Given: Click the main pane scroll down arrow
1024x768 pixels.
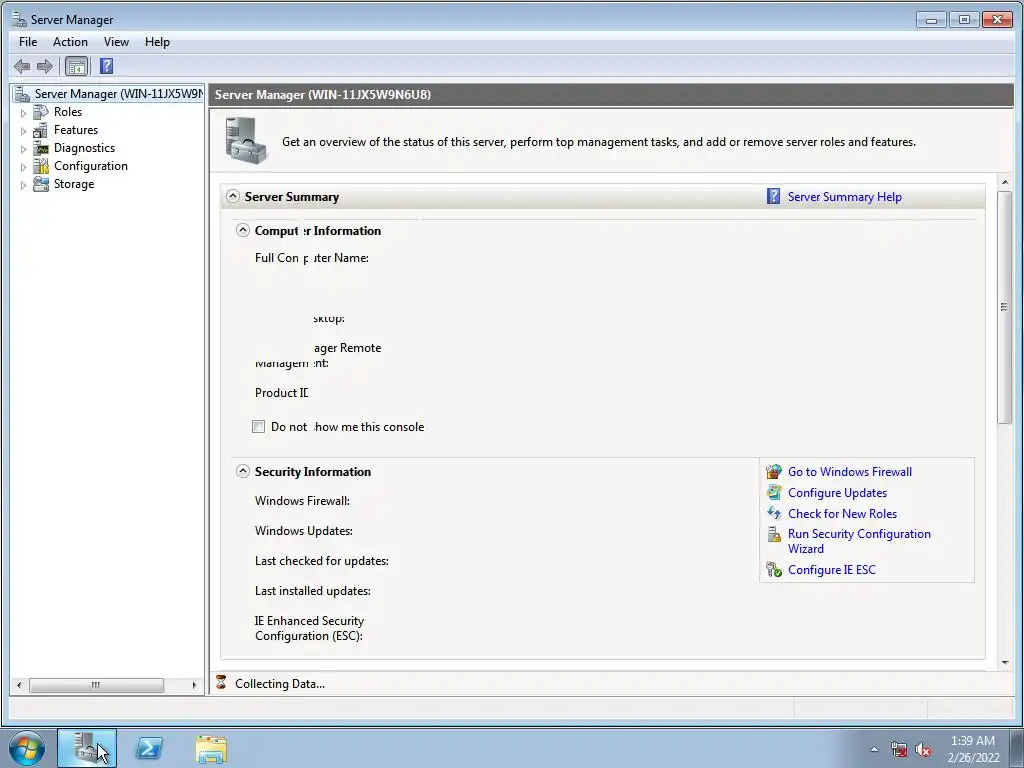Looking at the screenshot, I should tap(1004, 663).
